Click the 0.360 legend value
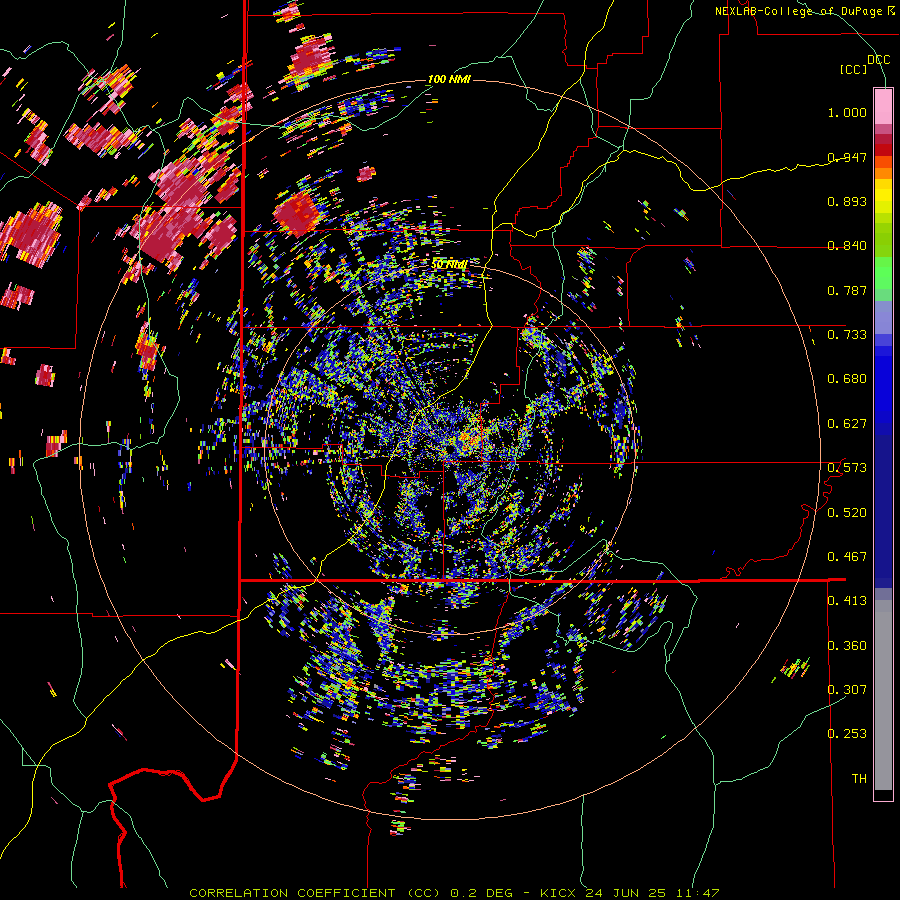Image resolution: width=900 pixels, height=900 pixels. 847,645
